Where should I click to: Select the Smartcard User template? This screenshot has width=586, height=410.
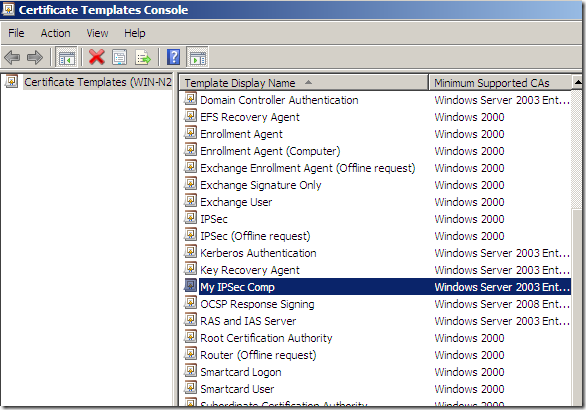[x=237, y=389]
